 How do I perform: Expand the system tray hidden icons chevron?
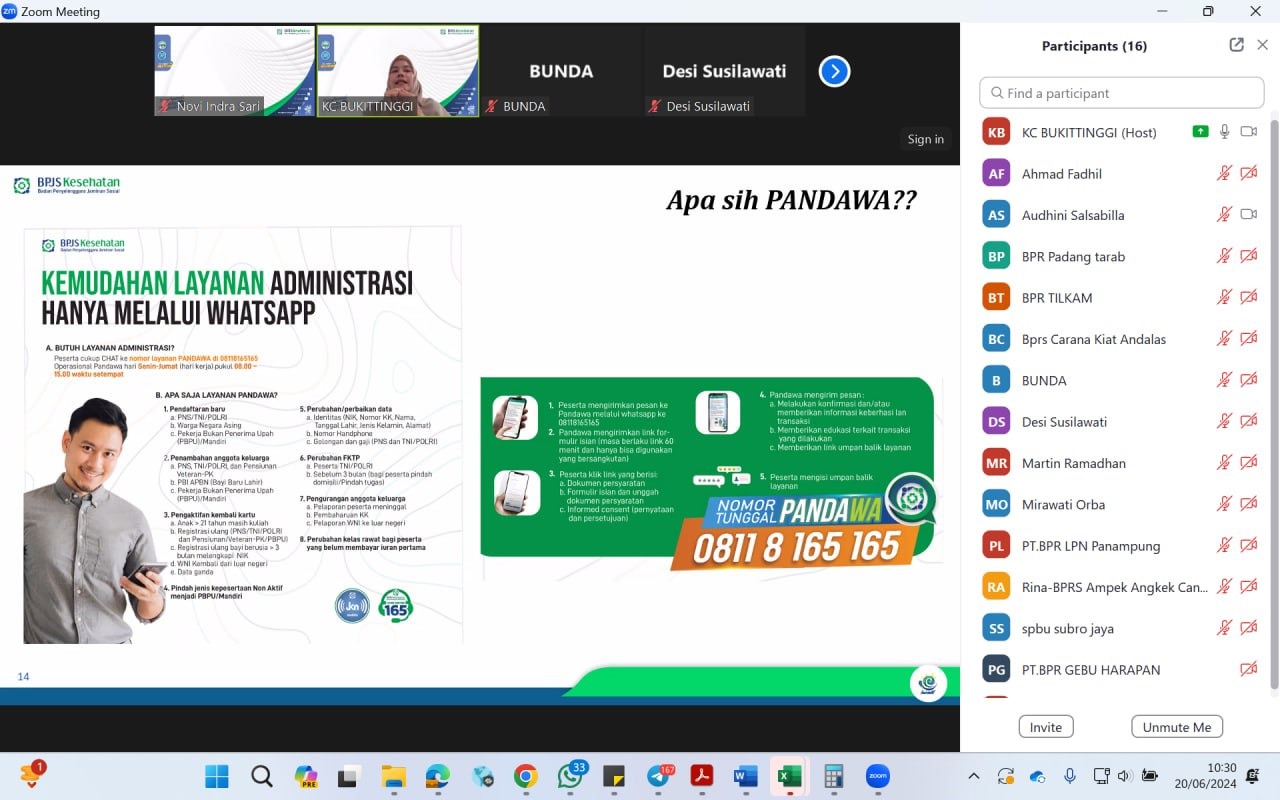point(974,776)
